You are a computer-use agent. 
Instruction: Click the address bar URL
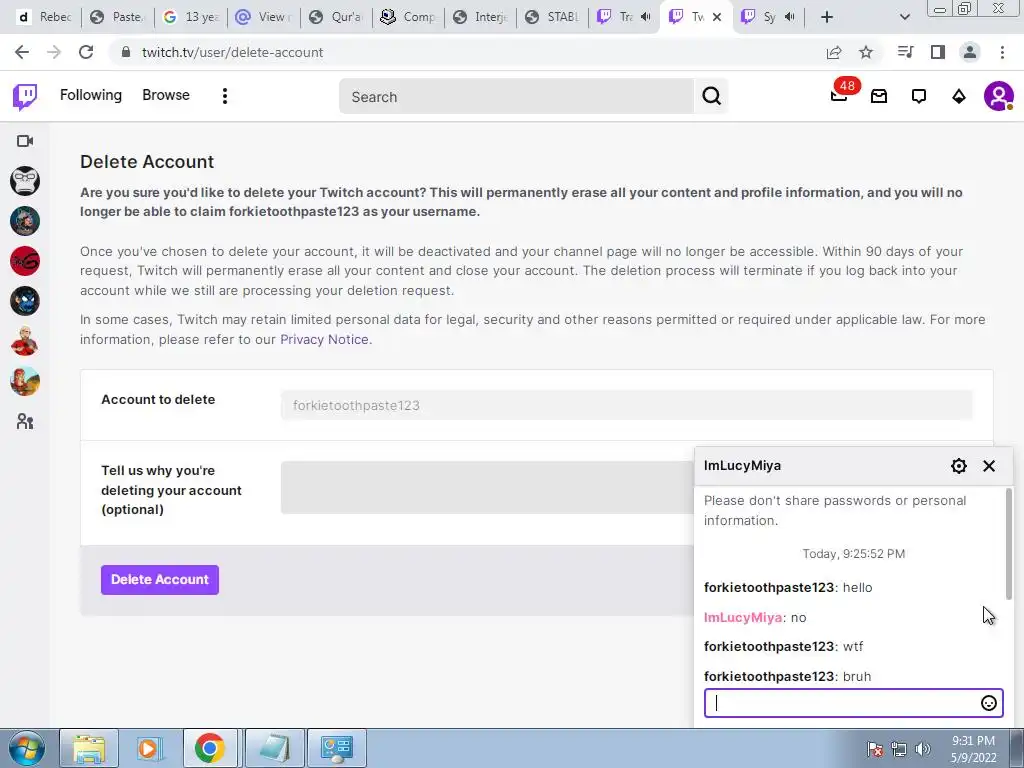pyautogui.click(x=232, y=52)
